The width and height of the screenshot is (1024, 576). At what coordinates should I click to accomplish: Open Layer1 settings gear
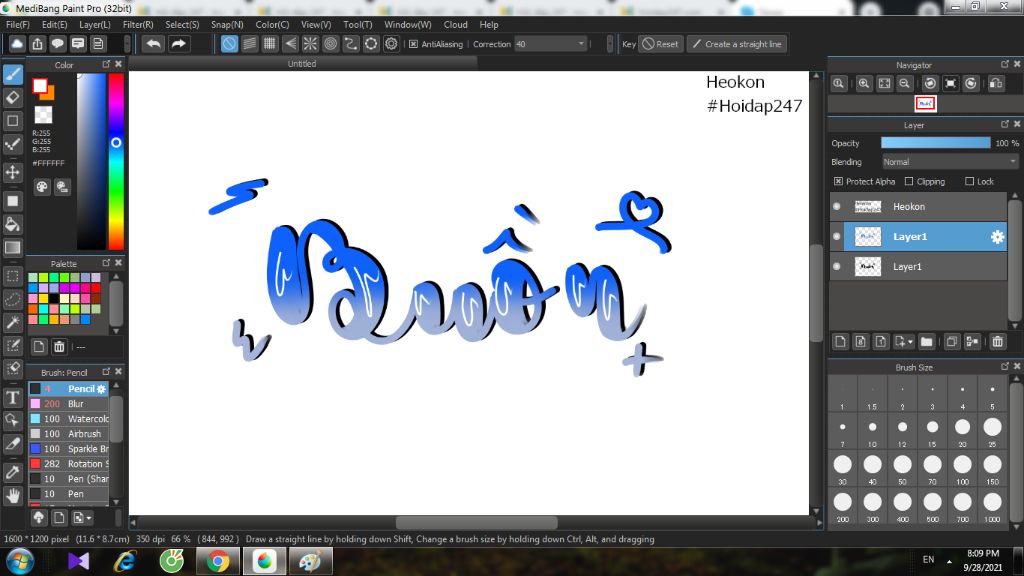click(x=997, y=236)
